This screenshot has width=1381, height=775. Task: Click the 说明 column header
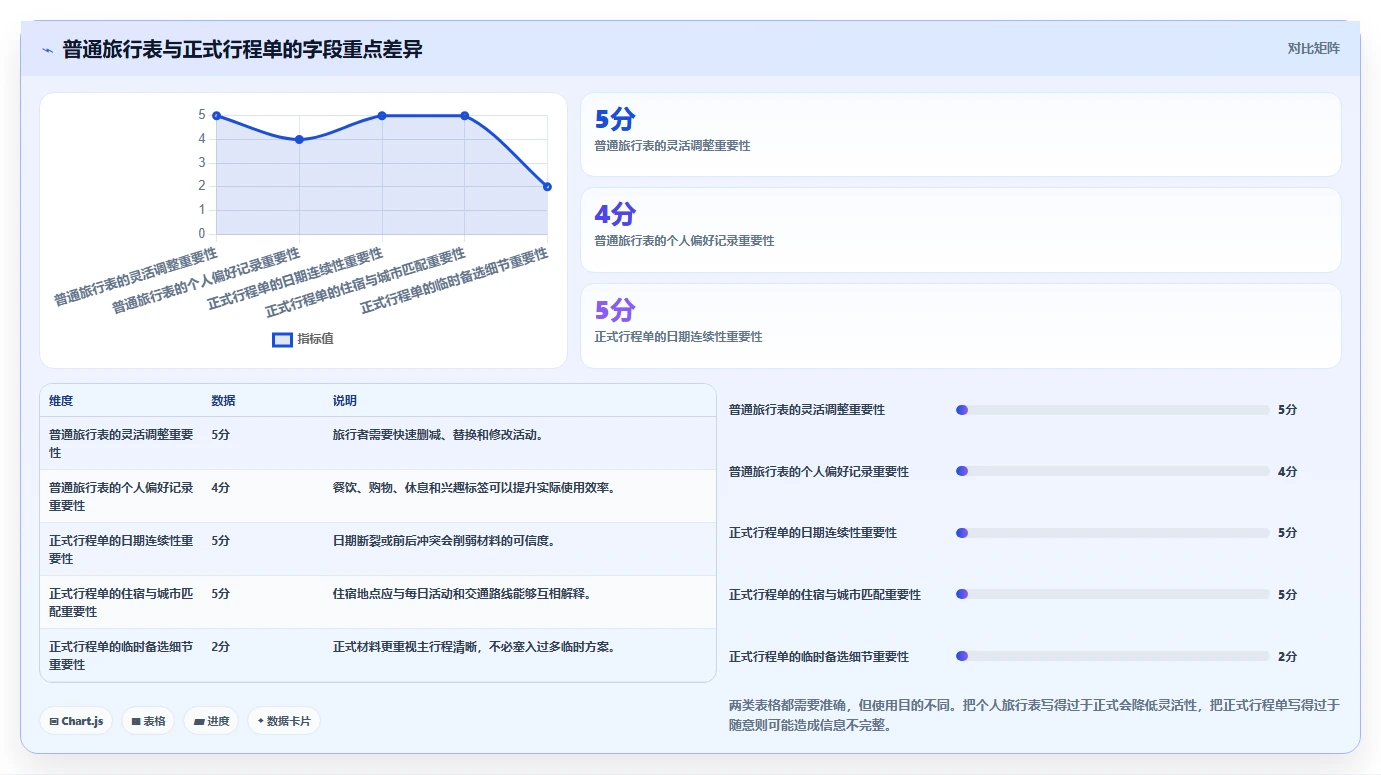(345, 401)
